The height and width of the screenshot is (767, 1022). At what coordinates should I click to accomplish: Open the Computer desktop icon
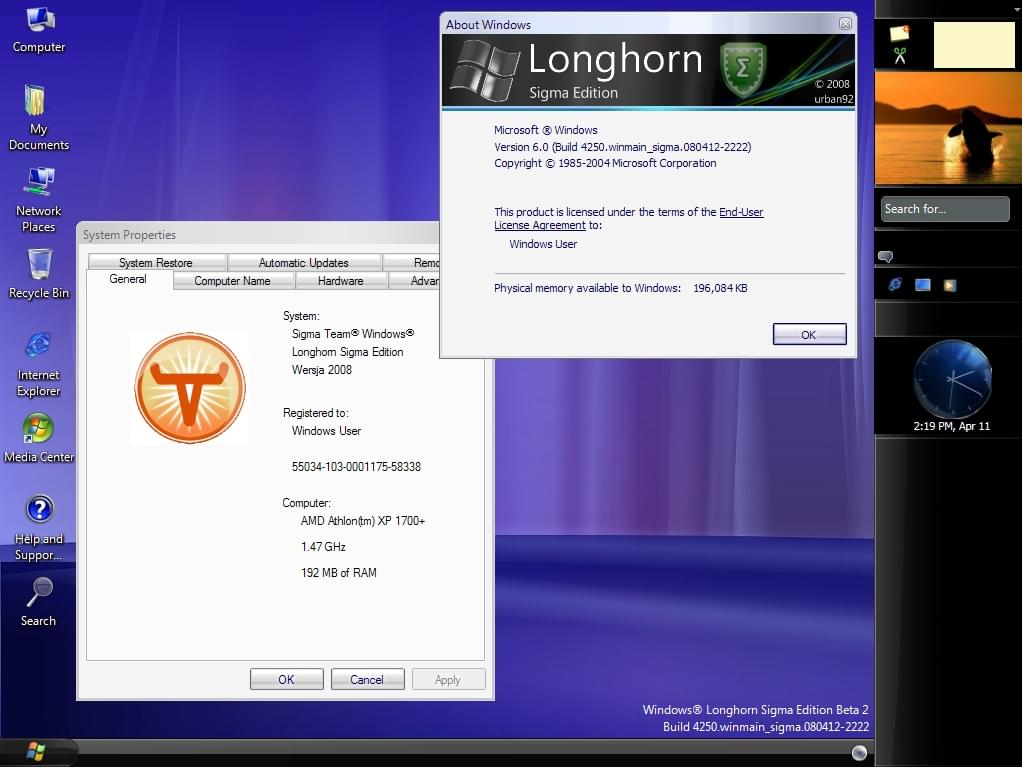39,30
